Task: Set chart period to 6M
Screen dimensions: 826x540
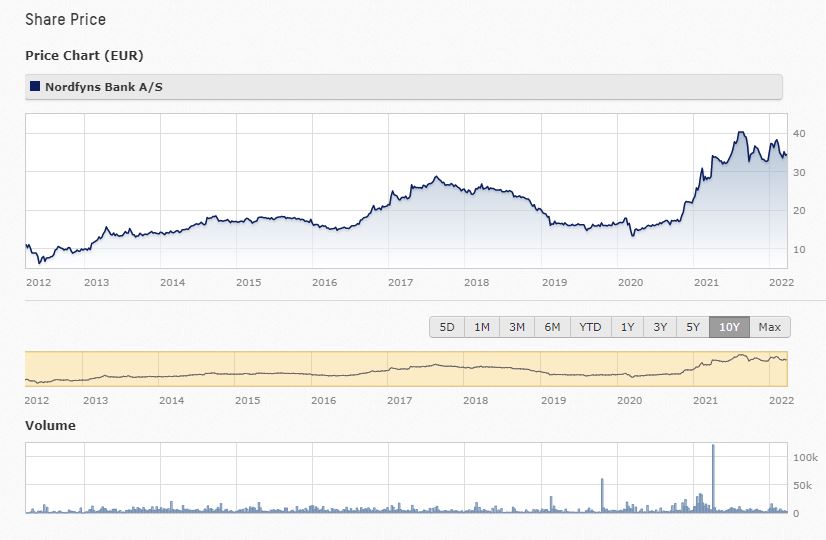Action: [552, 327]
